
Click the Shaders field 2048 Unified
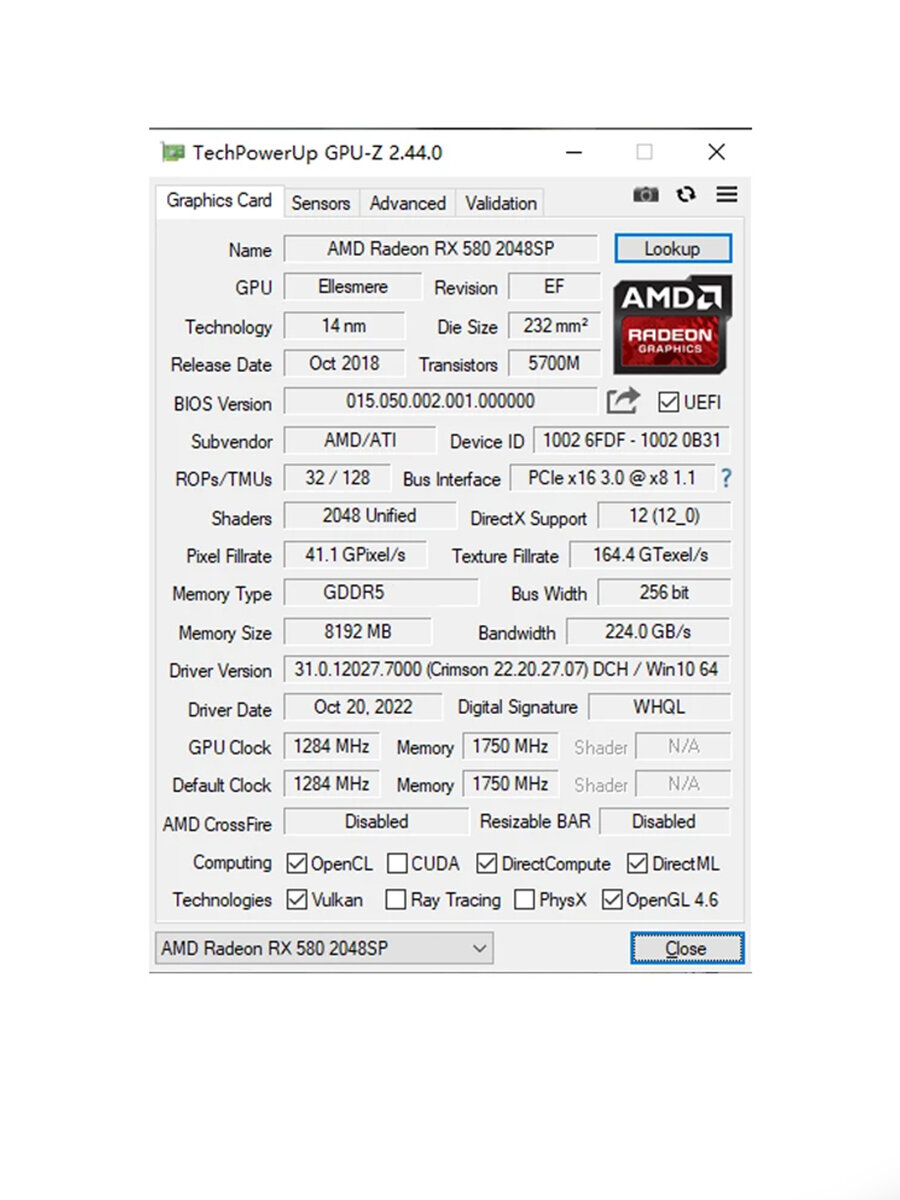(x=369, y=516)
